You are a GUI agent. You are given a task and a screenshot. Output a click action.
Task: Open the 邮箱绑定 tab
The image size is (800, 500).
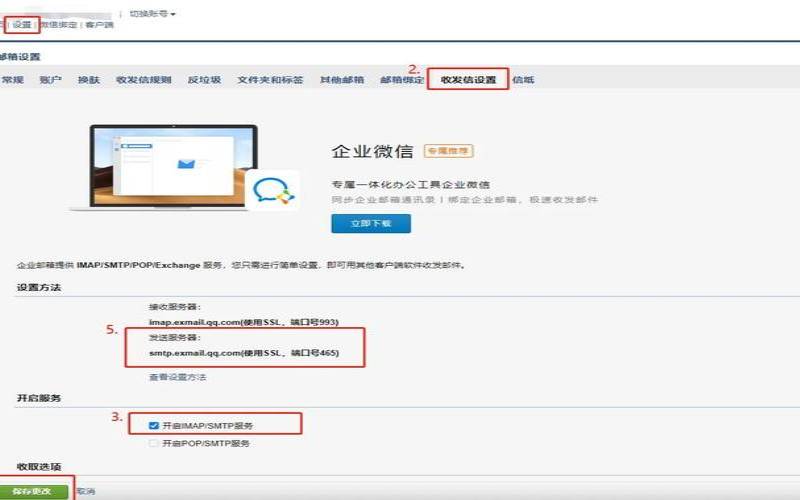[x=402, y=80]
